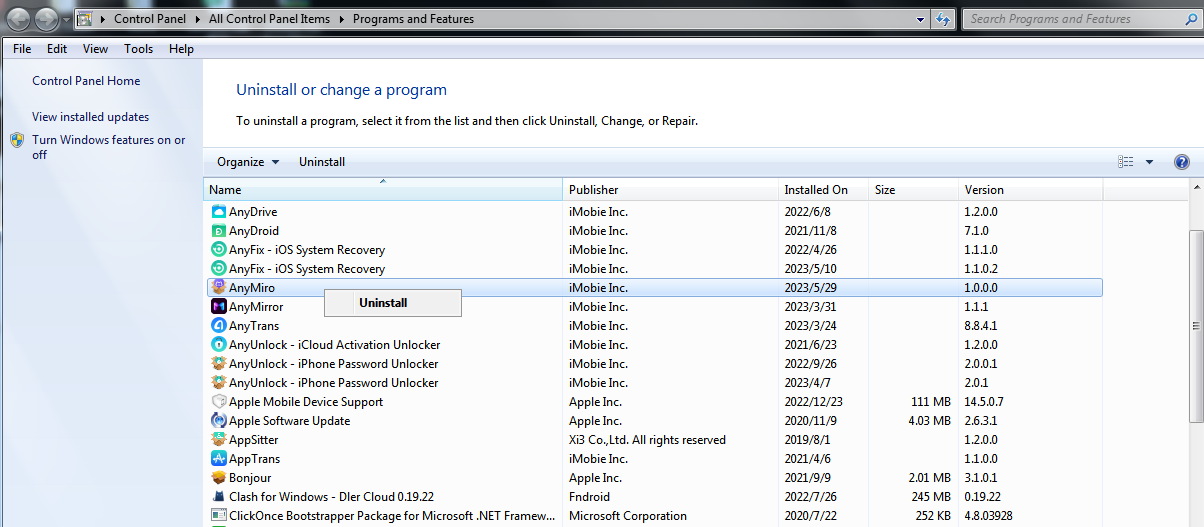The height and width of the screenshot is (527, 1204).
Task: Click ClickOnce Bootstrapper Package icon
Action: click(x=219, y=516)
